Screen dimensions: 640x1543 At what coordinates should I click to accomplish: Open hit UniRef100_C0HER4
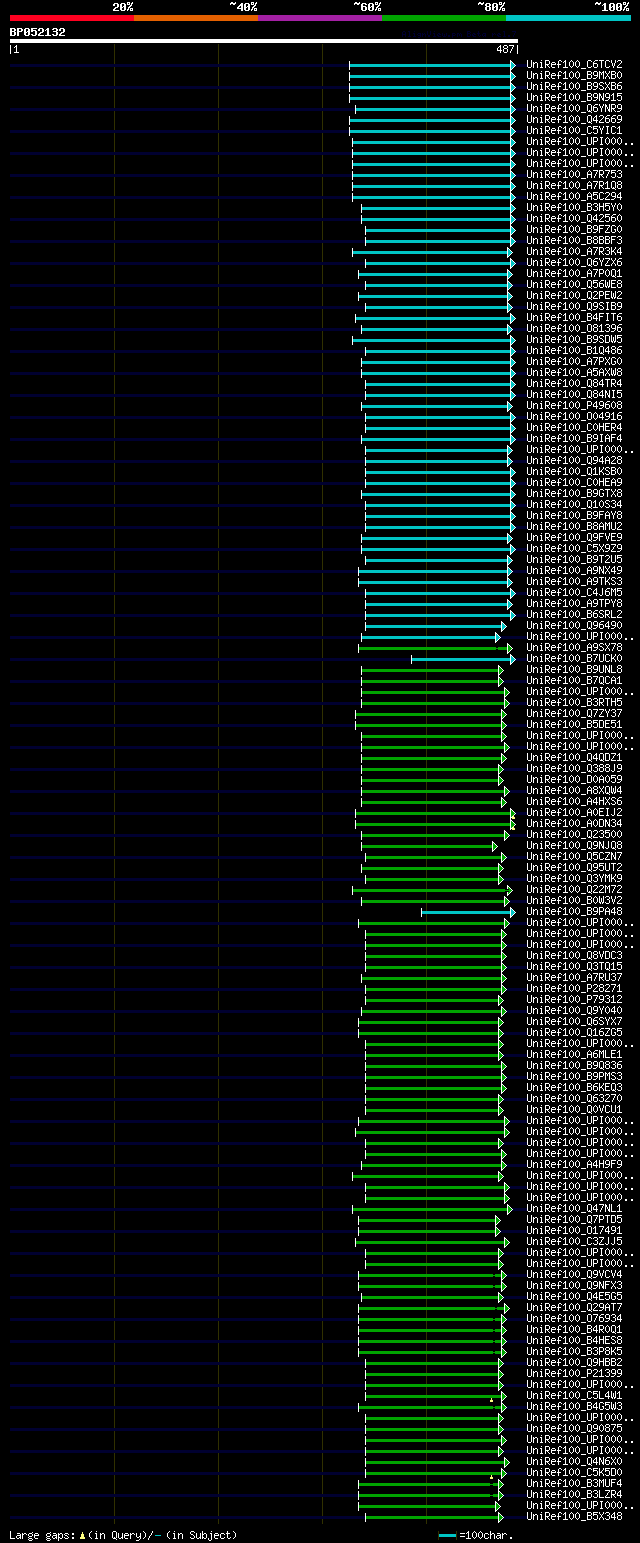(574, 427)
